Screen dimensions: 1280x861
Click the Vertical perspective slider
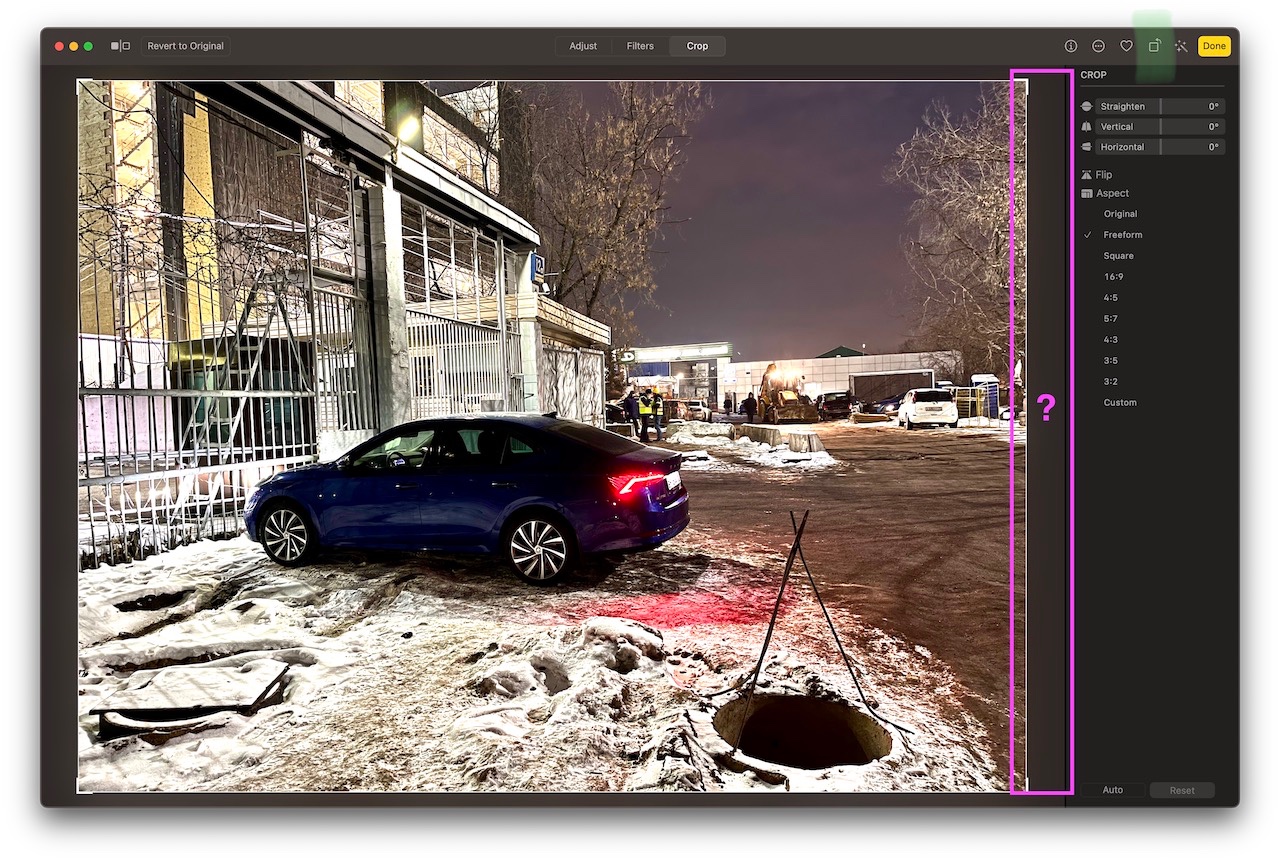click(x=1160, y=127)
